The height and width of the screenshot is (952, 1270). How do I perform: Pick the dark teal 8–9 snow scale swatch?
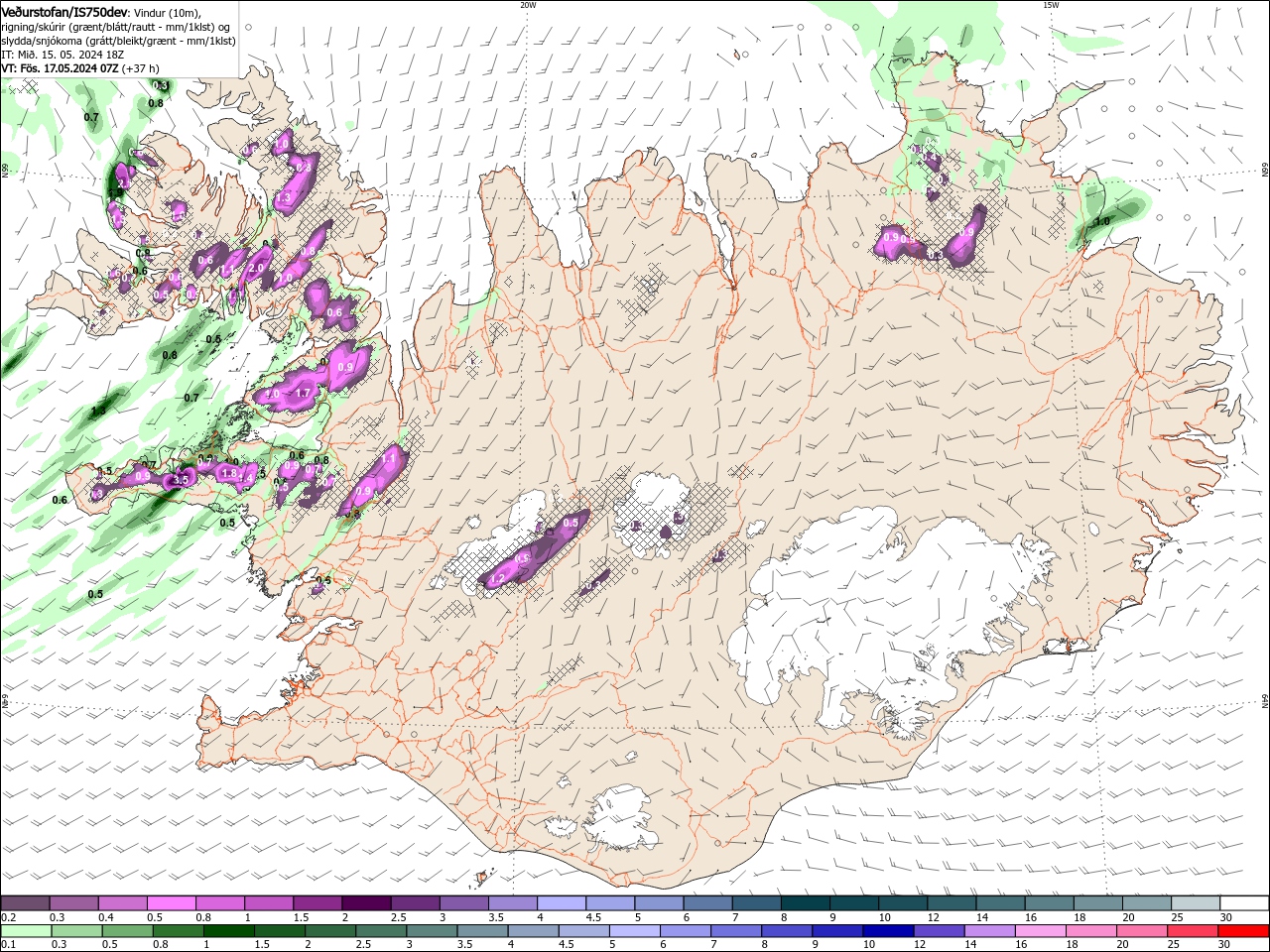coord(806,903)
